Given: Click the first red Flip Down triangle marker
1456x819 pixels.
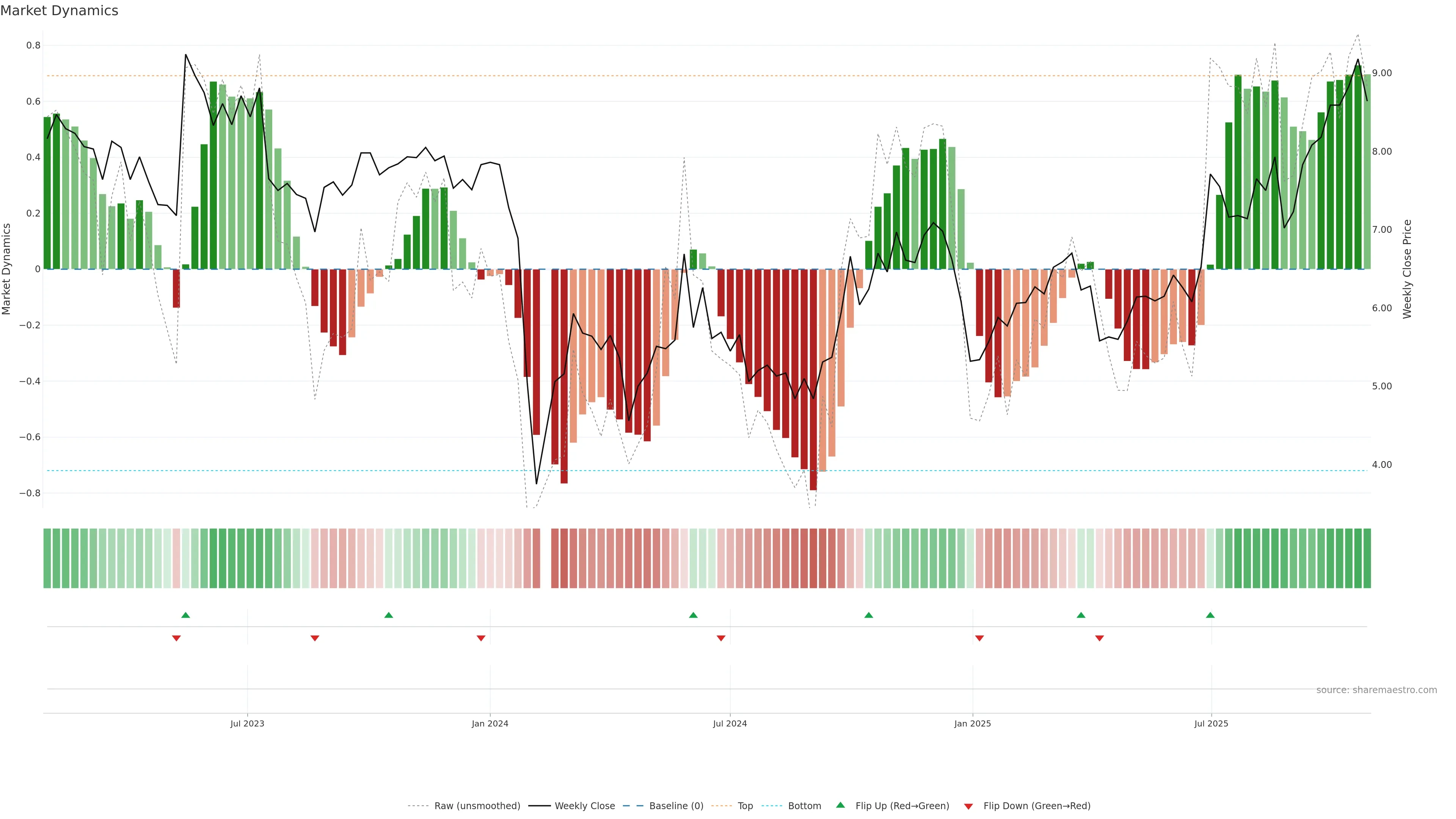Looking at the screenshot, I should [176, 638].
